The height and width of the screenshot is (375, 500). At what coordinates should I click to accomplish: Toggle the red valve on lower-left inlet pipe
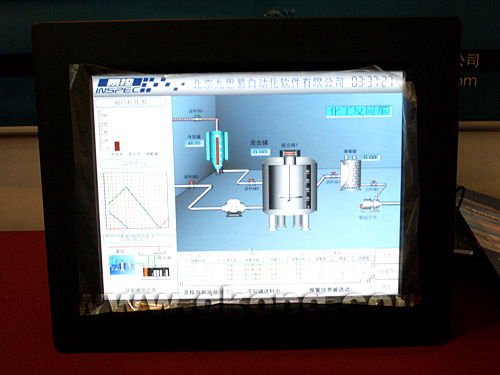(x=191, y=183)
